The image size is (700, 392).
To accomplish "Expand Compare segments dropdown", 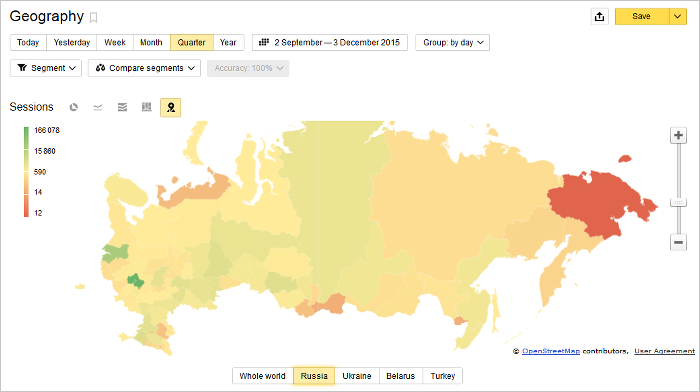I will (x=144, y=68).
